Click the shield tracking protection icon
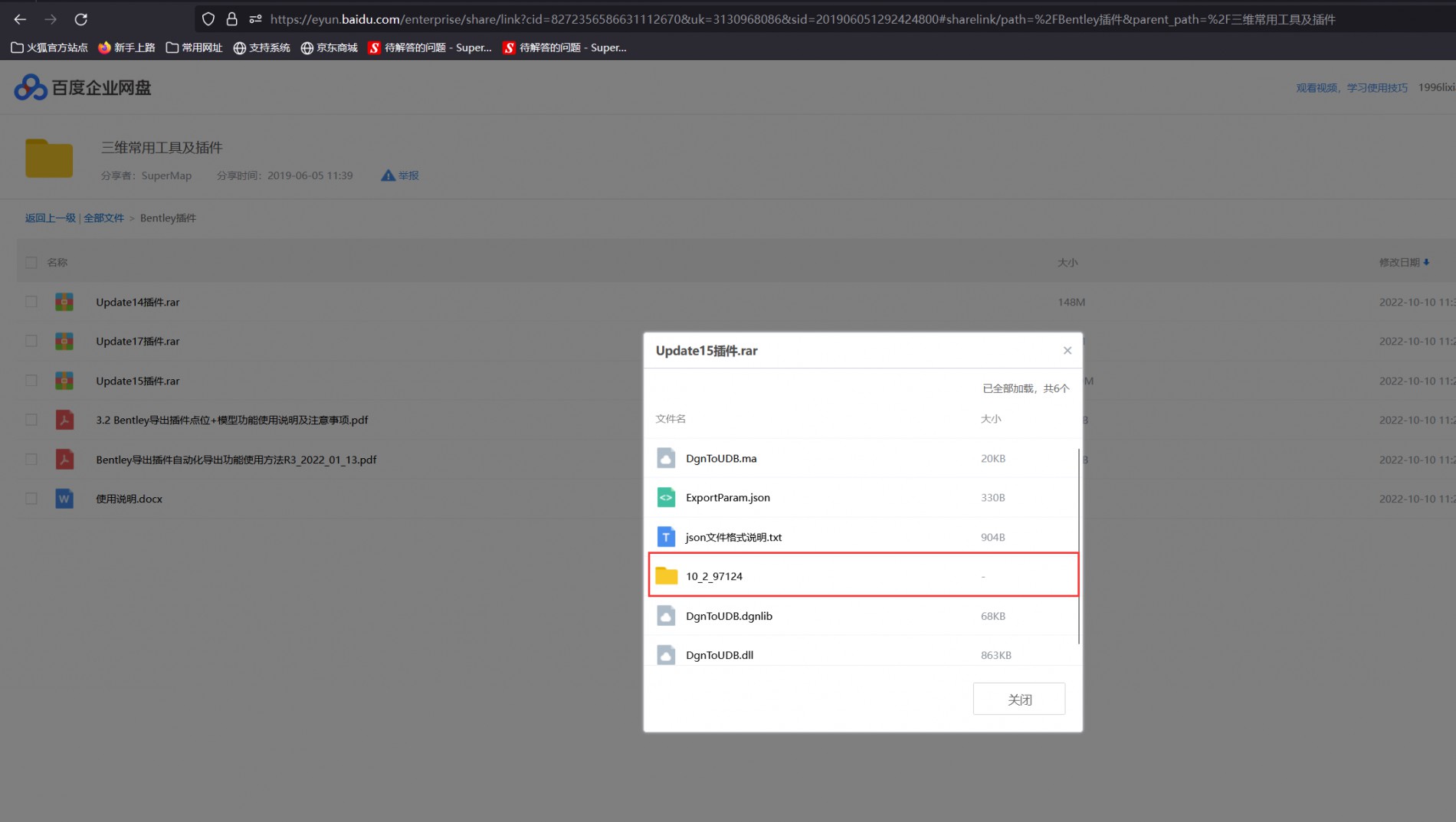The width and height of the screenshot is (1456, 822). pos(208,19)
